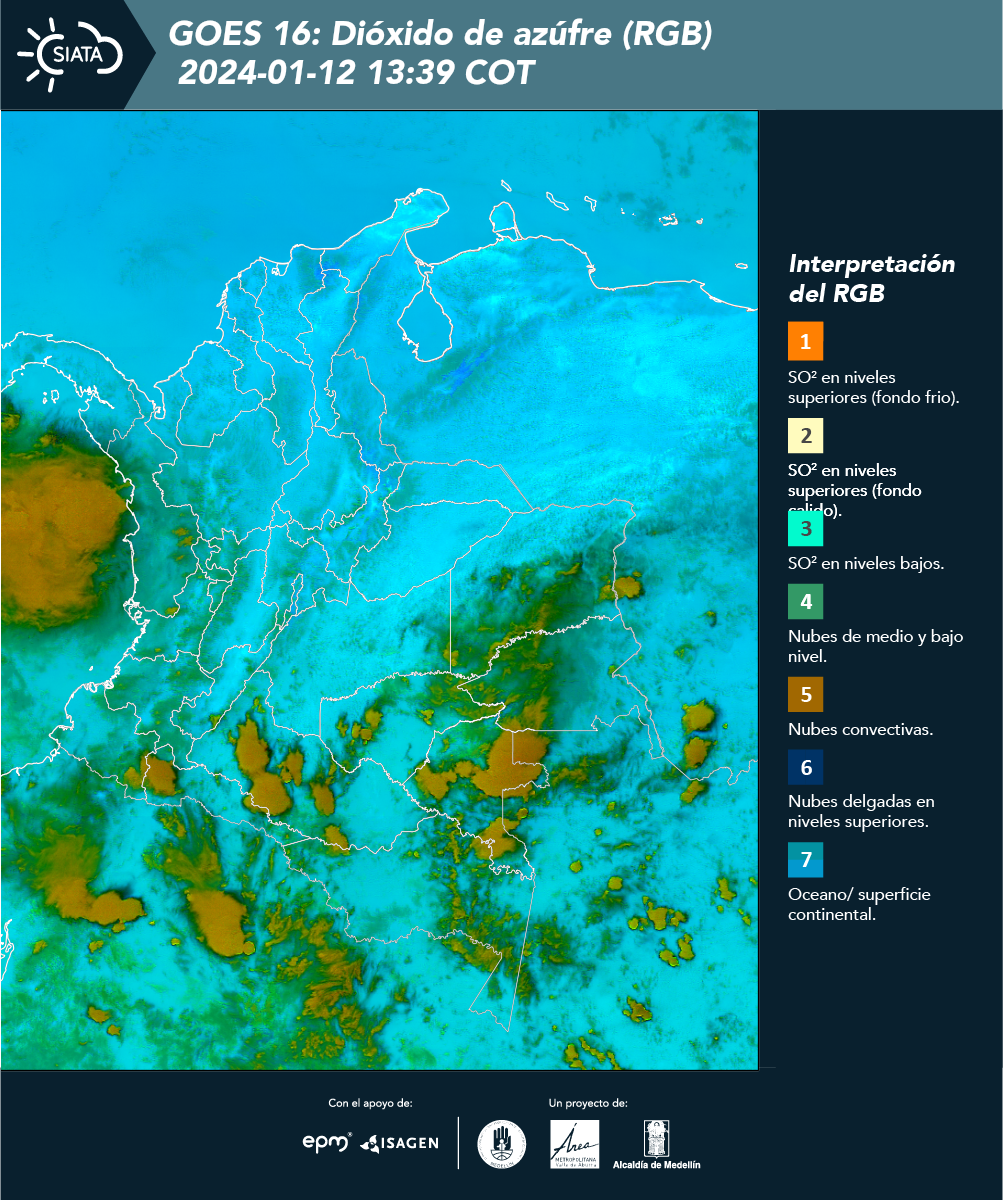
Task: Click the 'Oceano/ superficie continental.' label
Action: point(859,904)
